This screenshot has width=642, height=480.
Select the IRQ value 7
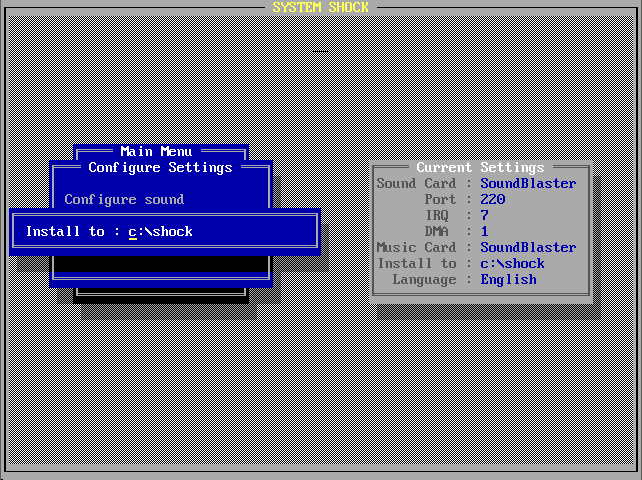tap(485, 215)
